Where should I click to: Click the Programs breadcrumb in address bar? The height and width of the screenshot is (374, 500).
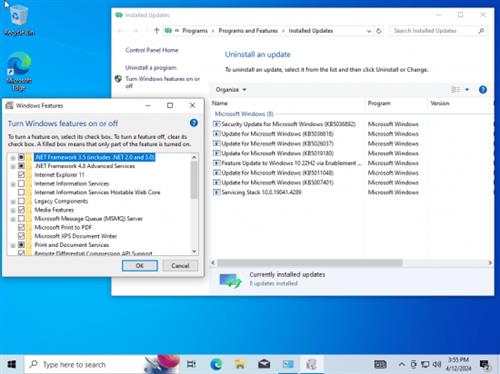195,31
